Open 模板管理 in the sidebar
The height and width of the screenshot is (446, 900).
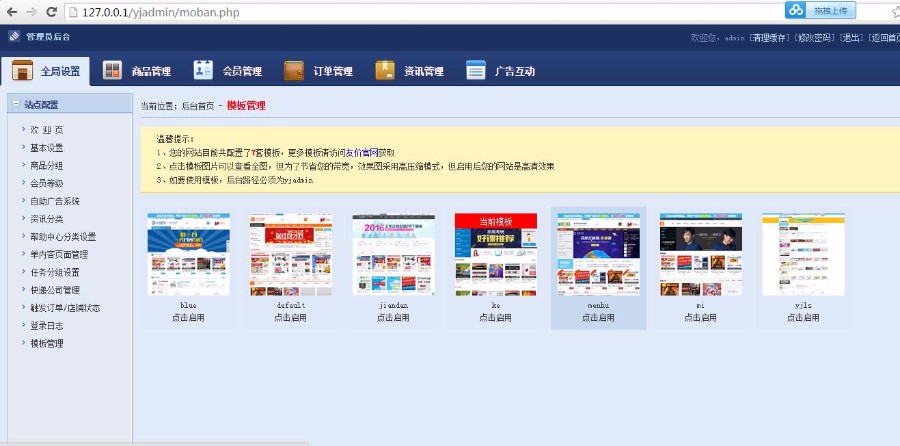46,344
